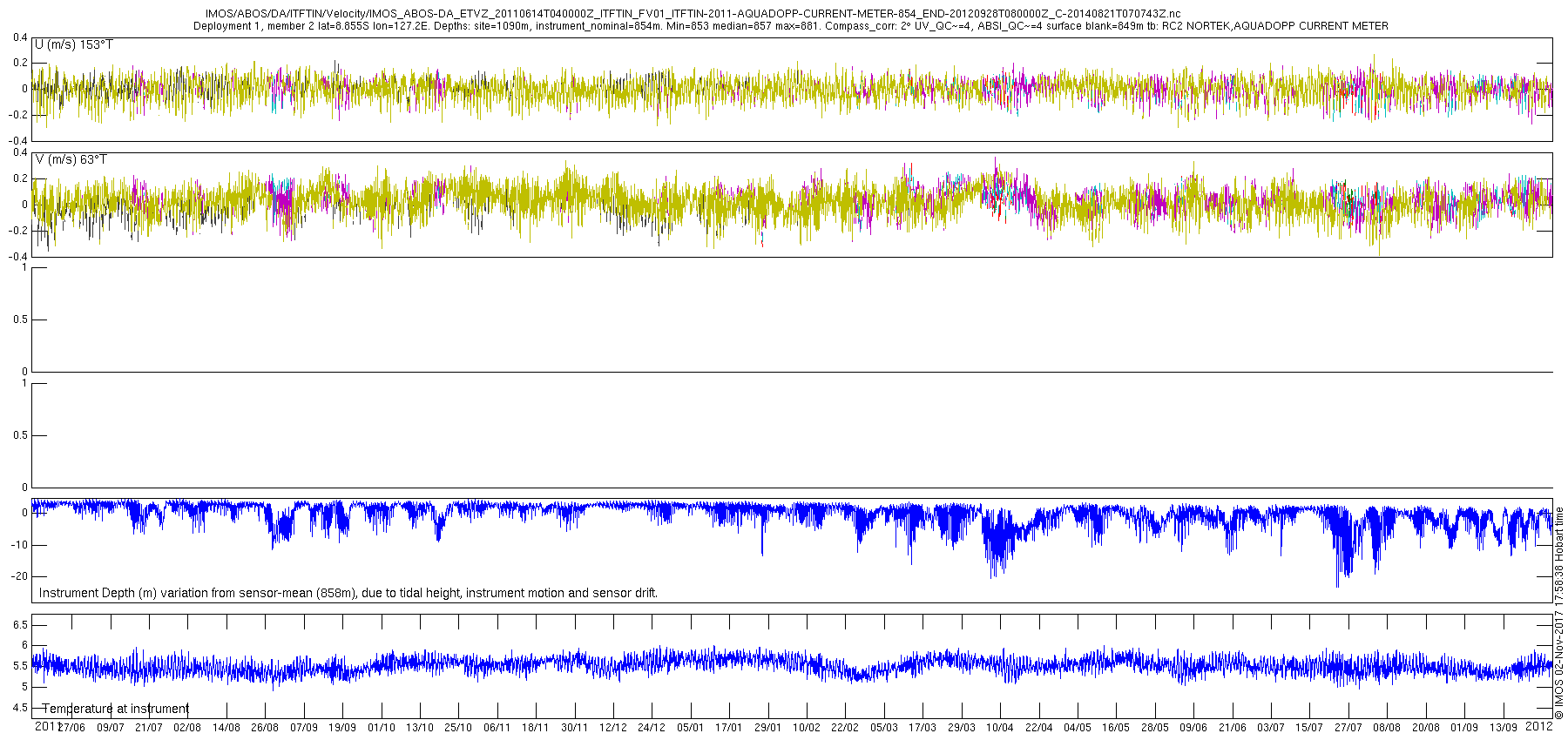Click the '09/07' date tick label
This screenshot has width=1568, height=740.
(111, 728)
